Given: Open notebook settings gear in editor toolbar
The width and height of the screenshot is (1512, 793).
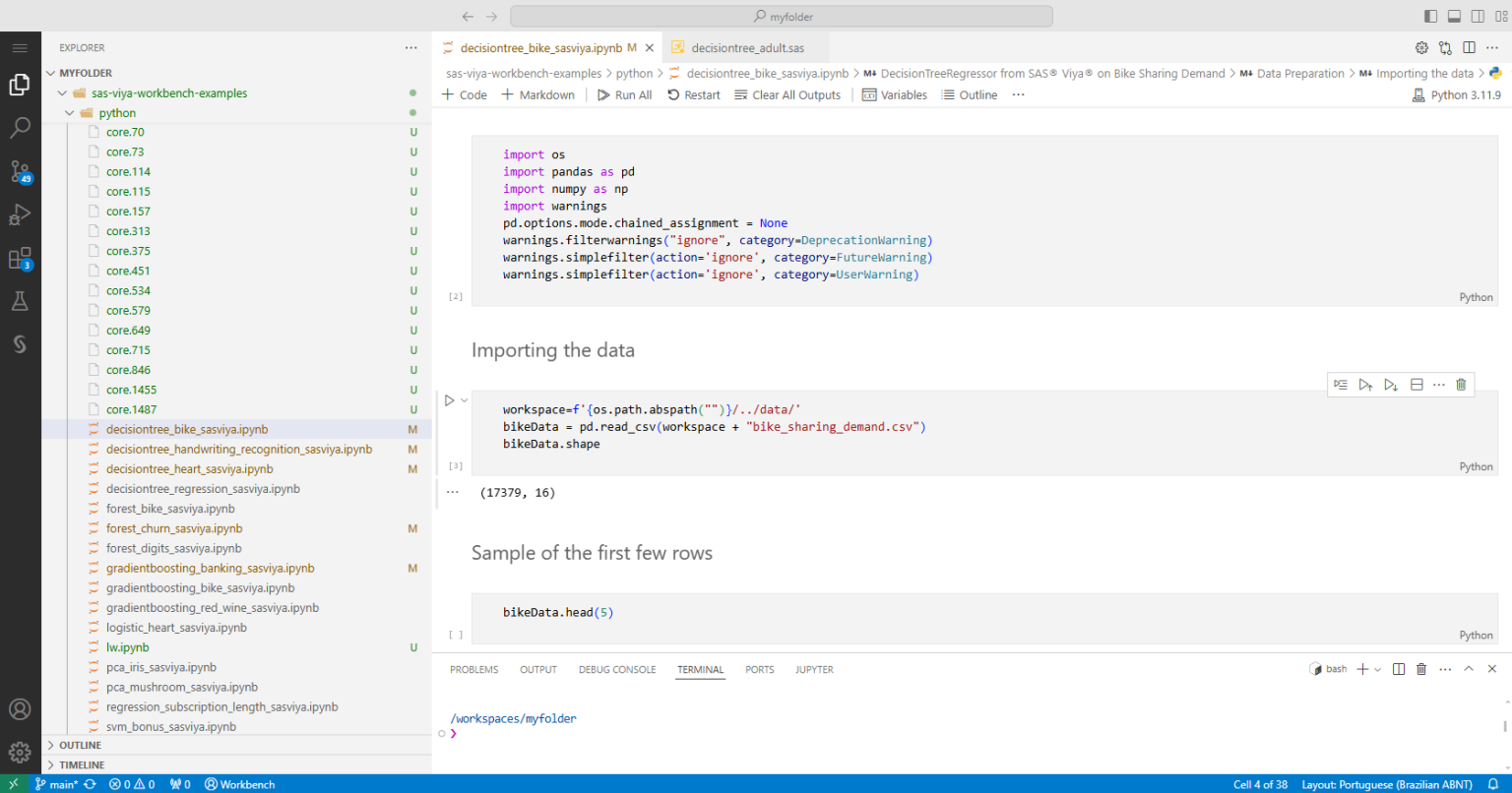Looking at the screenshot, I should [1420, 46].
